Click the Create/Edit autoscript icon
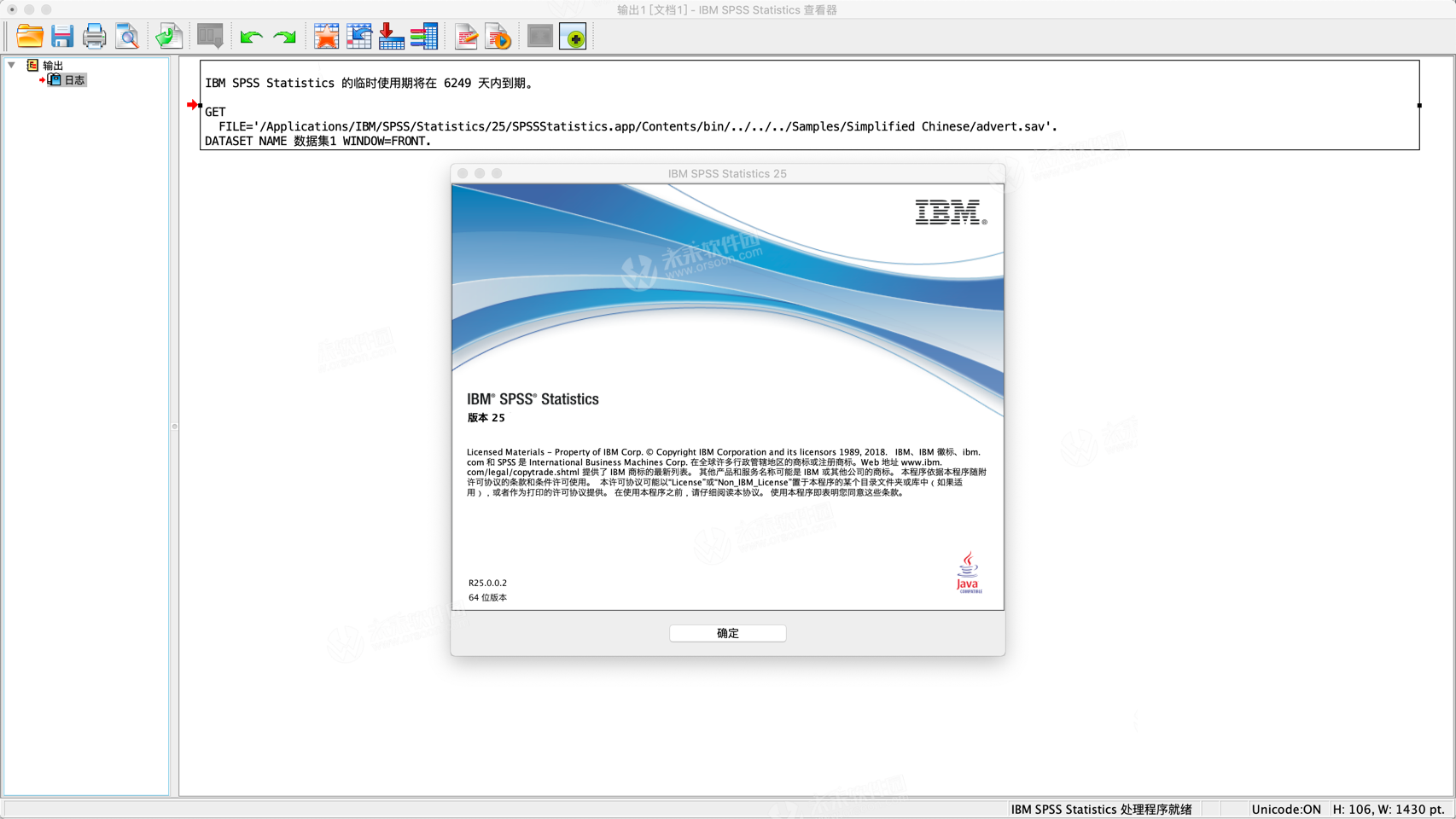The image size is (1456, 819). [466, 37]
